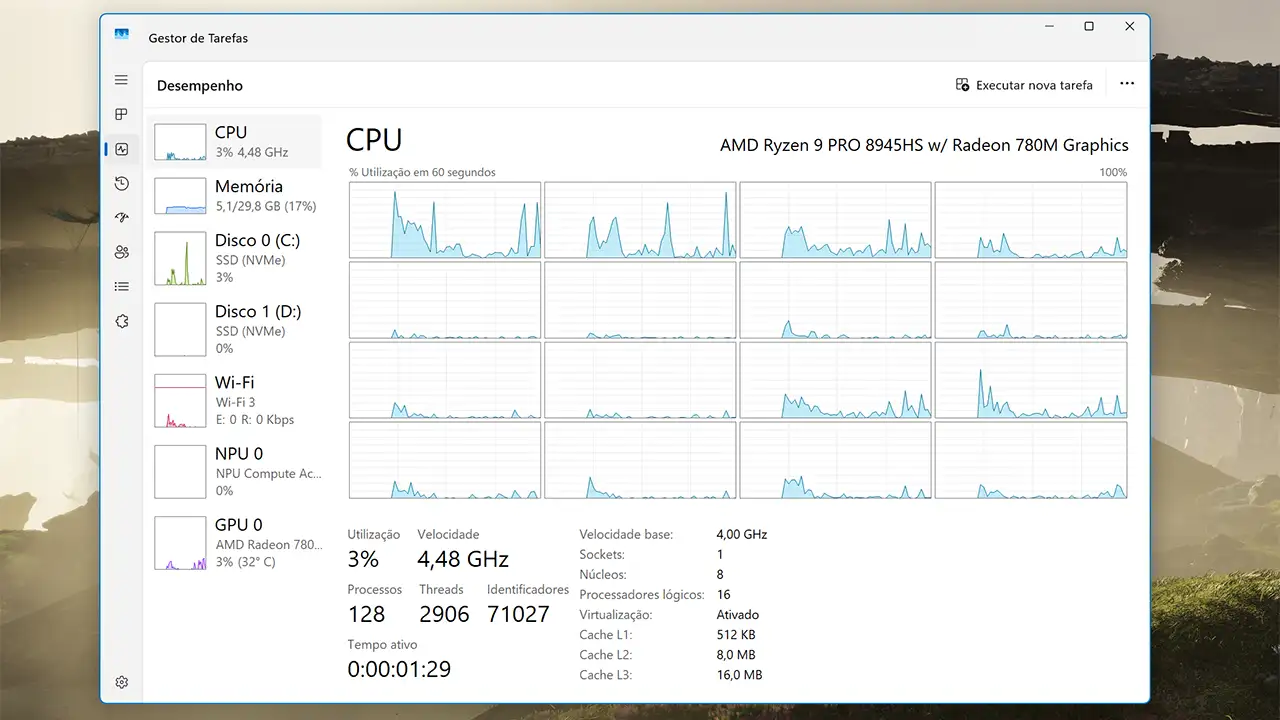Open the Users icon in sidebar
This screenshot has width=1280, height=720.
[121, 252]
